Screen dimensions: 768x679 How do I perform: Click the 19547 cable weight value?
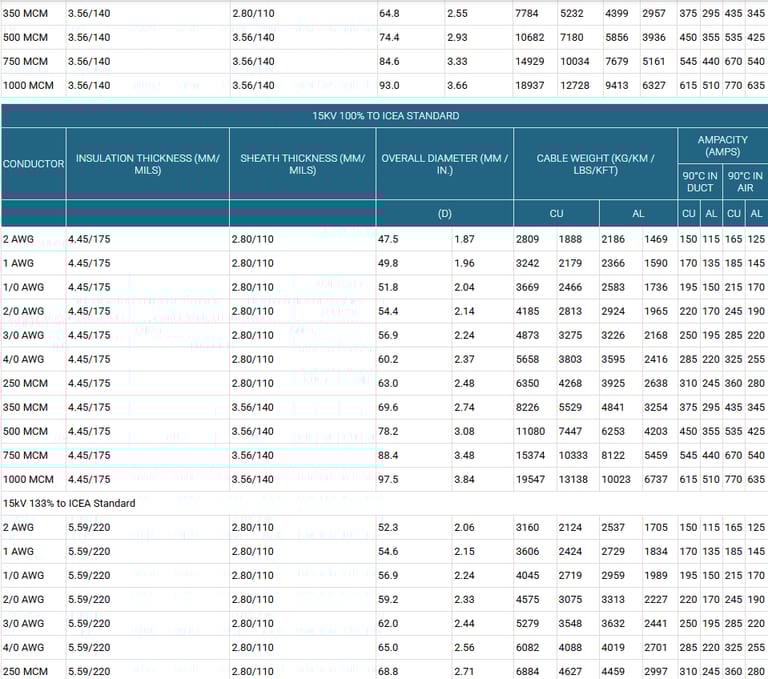[x=531, y=479]
